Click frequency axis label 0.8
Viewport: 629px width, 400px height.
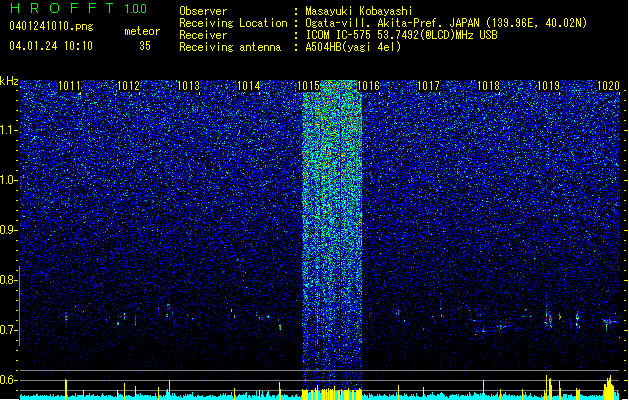tap(7, 280)
